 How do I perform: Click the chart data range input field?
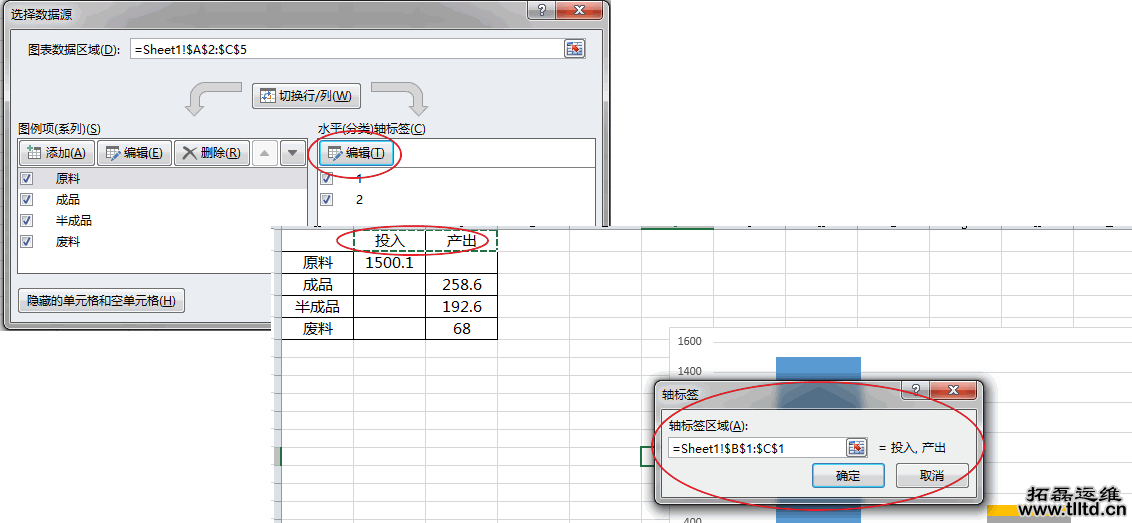point(345,49)
